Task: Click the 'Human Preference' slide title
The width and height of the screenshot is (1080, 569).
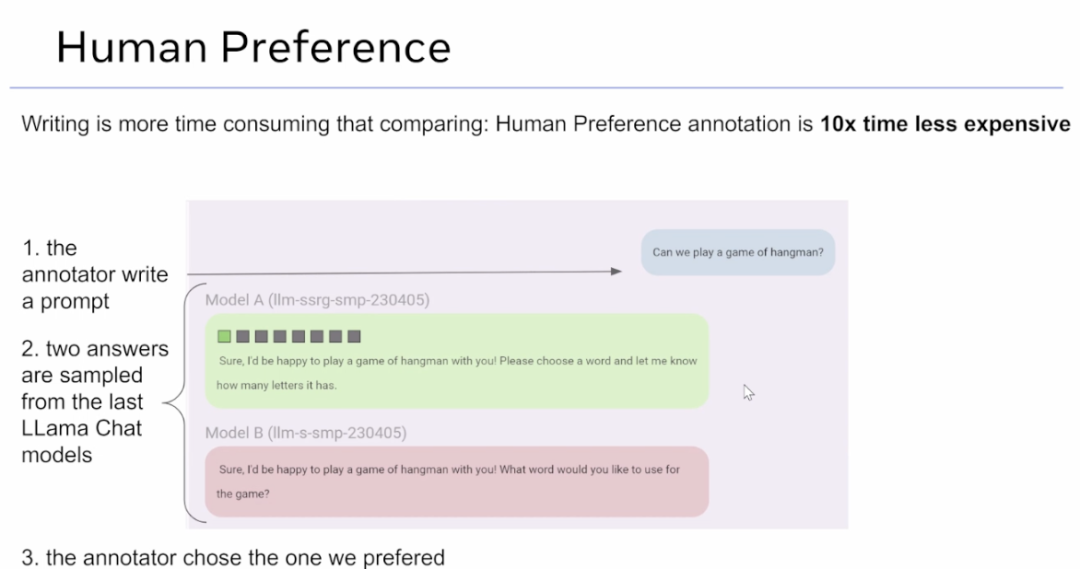Action: tap(253, 47)
